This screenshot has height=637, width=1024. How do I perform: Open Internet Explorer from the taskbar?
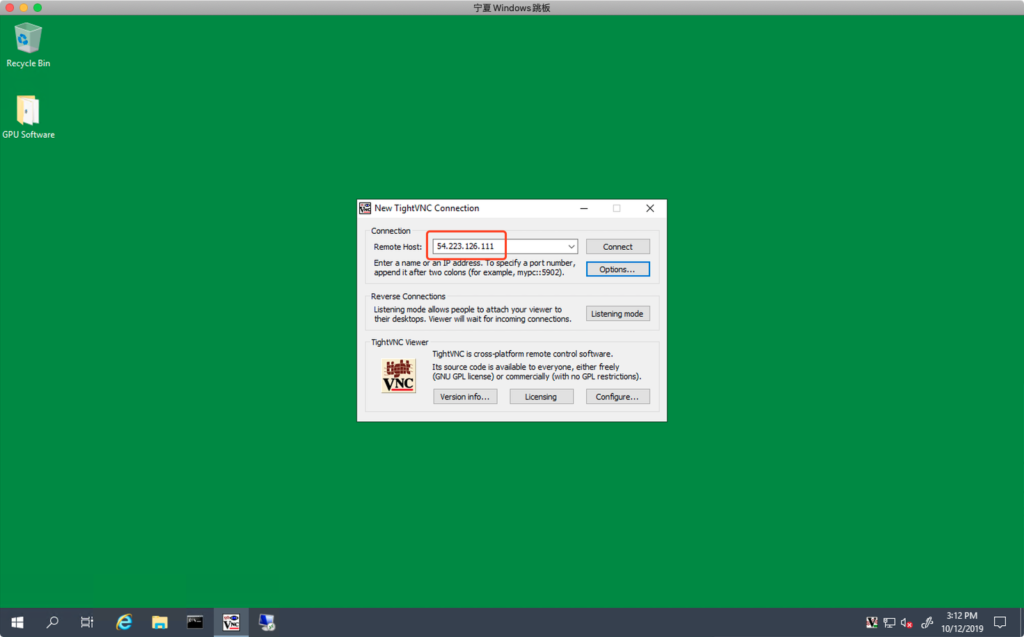pyautogui.click(x=124, y=622)
